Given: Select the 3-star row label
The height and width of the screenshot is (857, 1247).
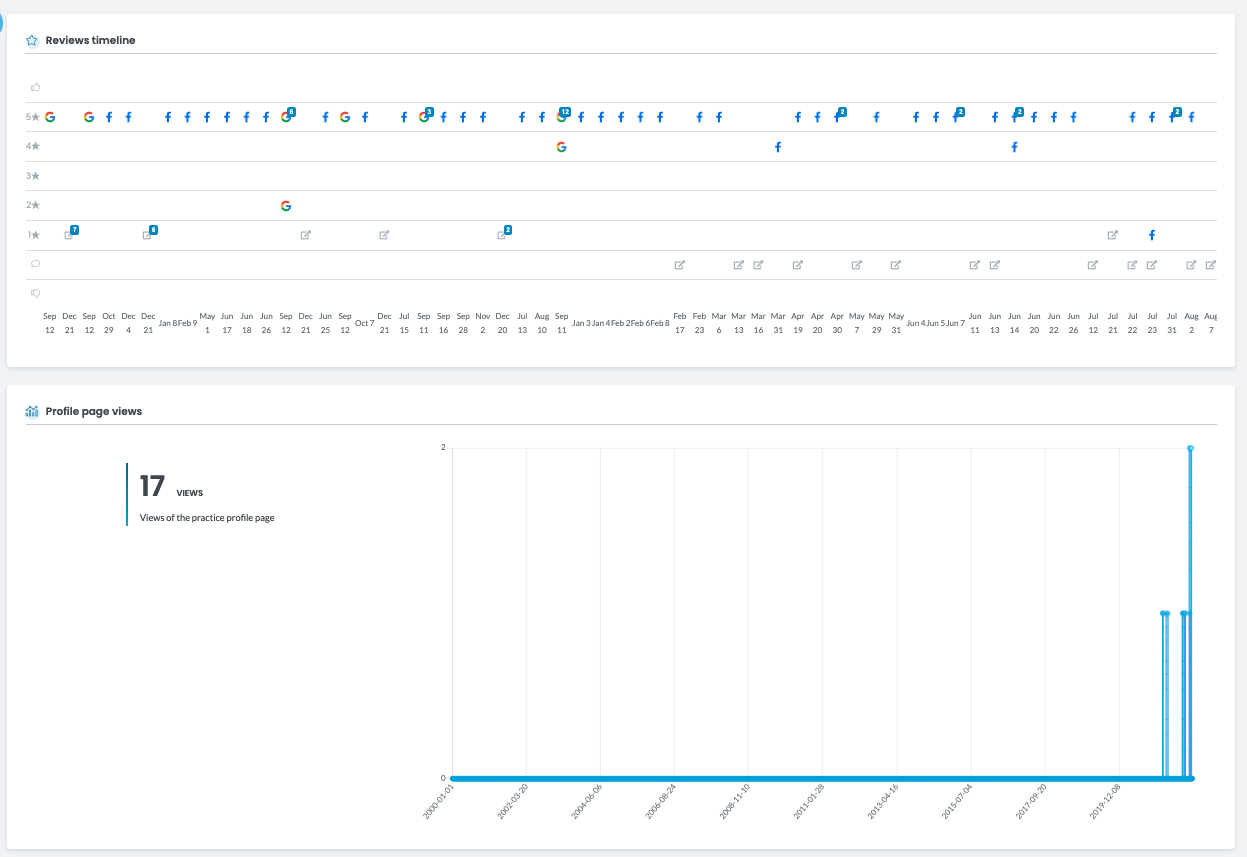Looking at the screenshot, I should coord(33,175).
